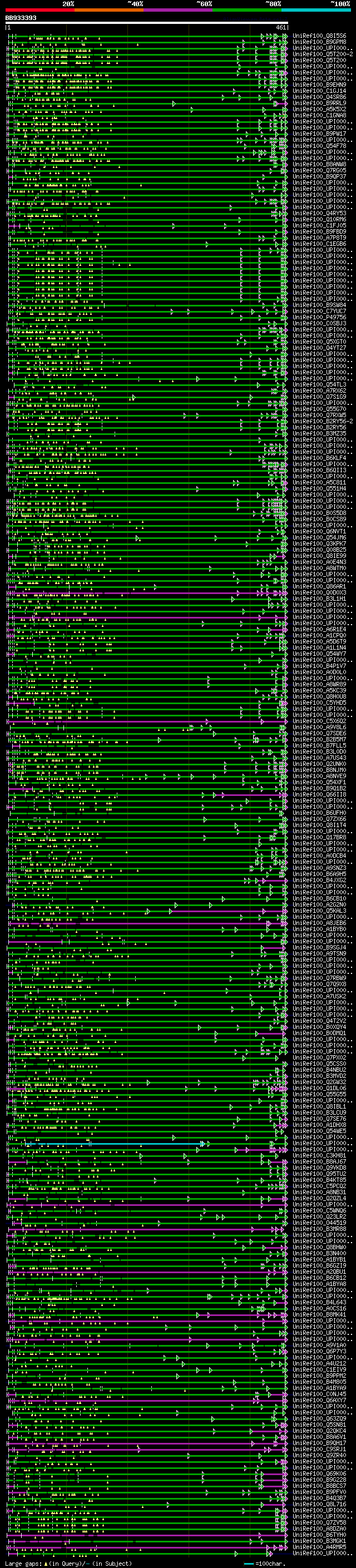Select the UniRef100_B9SGJ4 entry

[319, 948]
